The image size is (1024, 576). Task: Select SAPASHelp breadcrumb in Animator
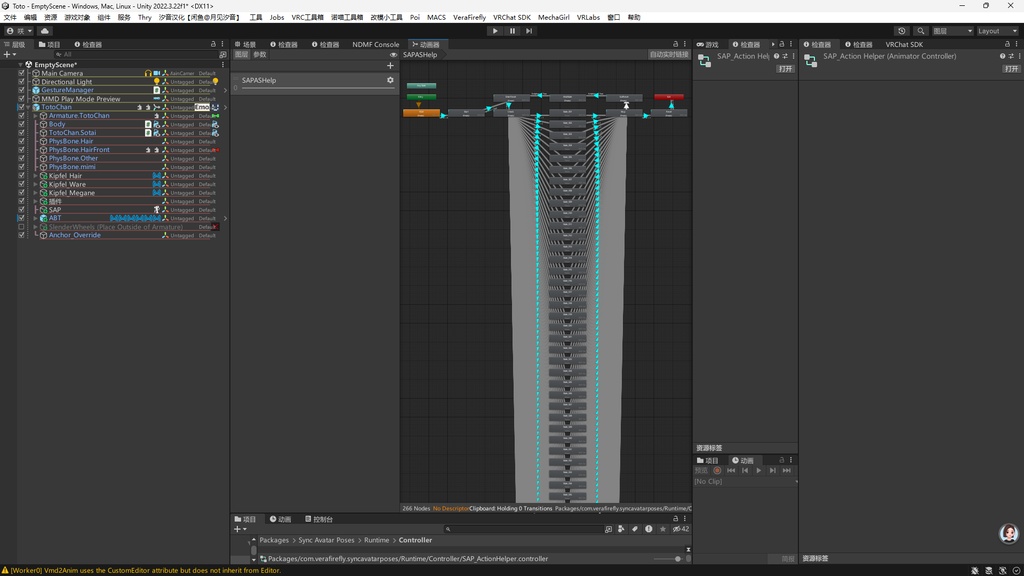click(420, 55)
